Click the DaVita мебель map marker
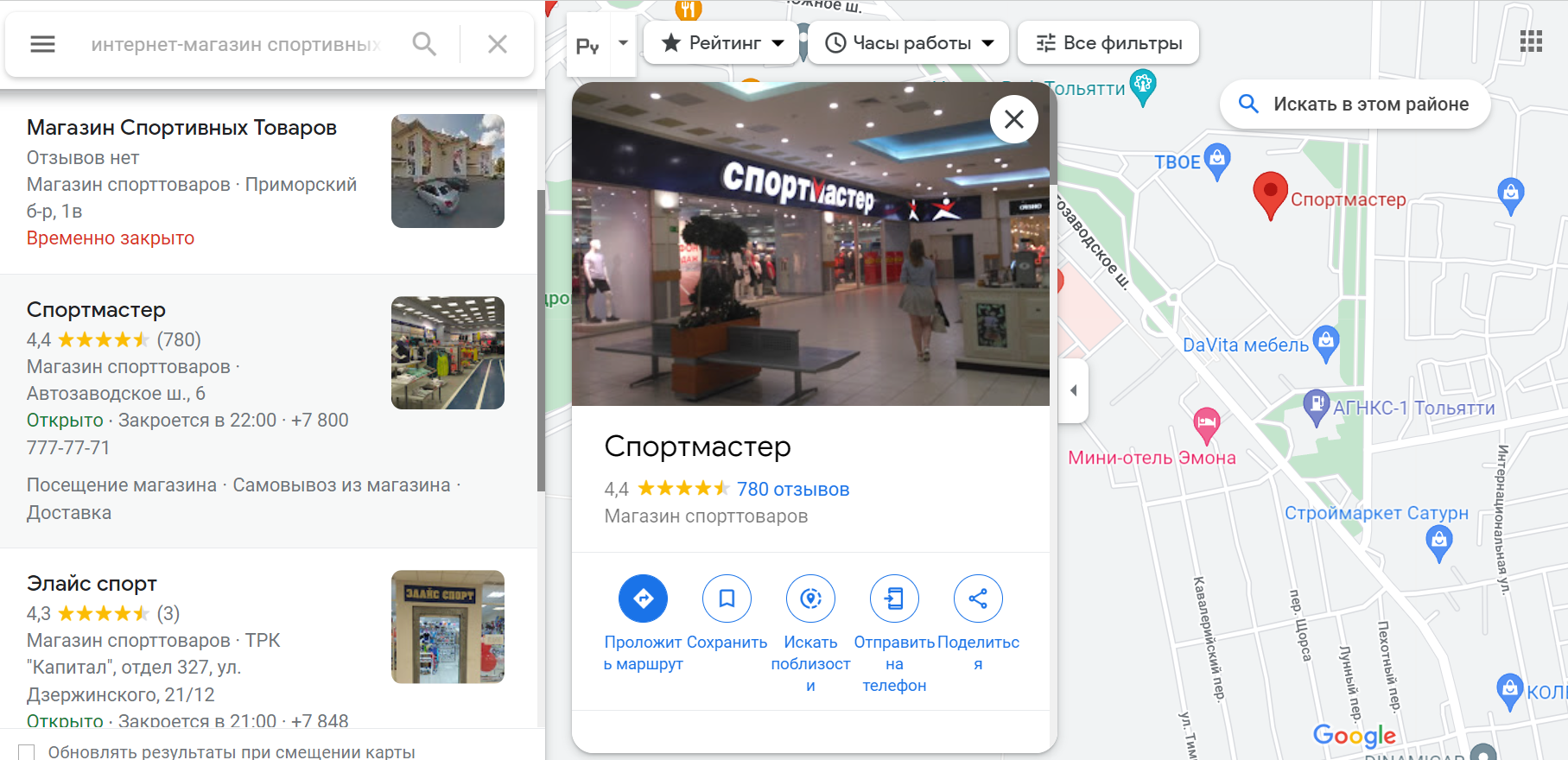The image size is (1568, 760). (x=1326, y=344)
